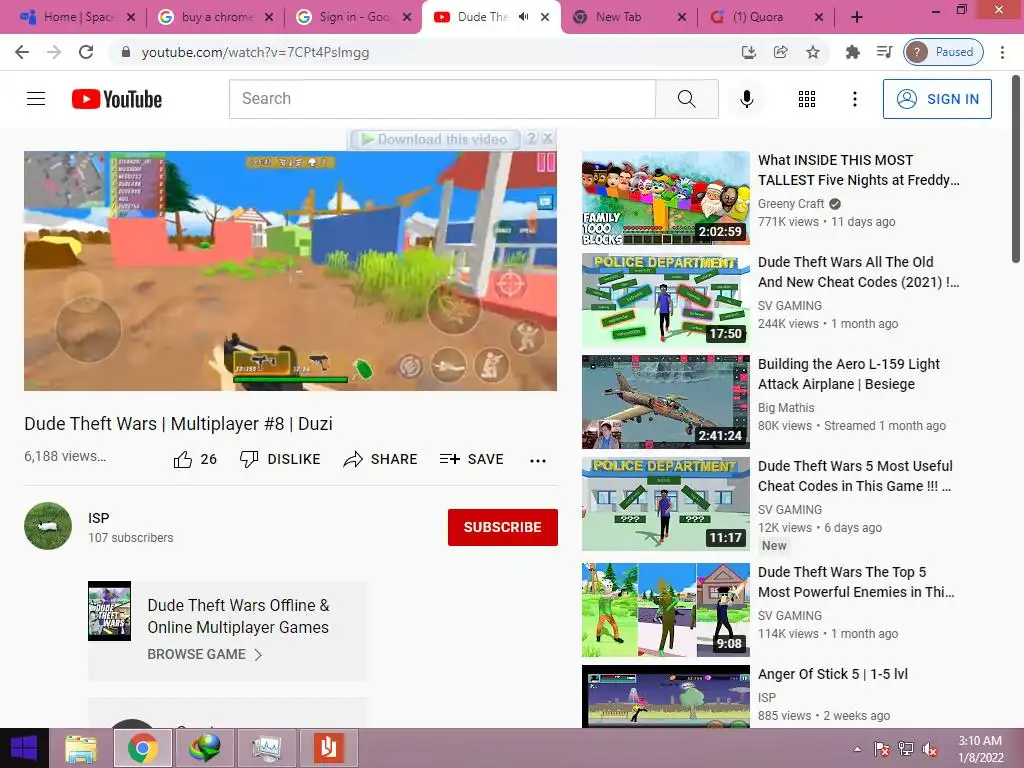Open the YouTube apps grid icon

pos(807,99)
